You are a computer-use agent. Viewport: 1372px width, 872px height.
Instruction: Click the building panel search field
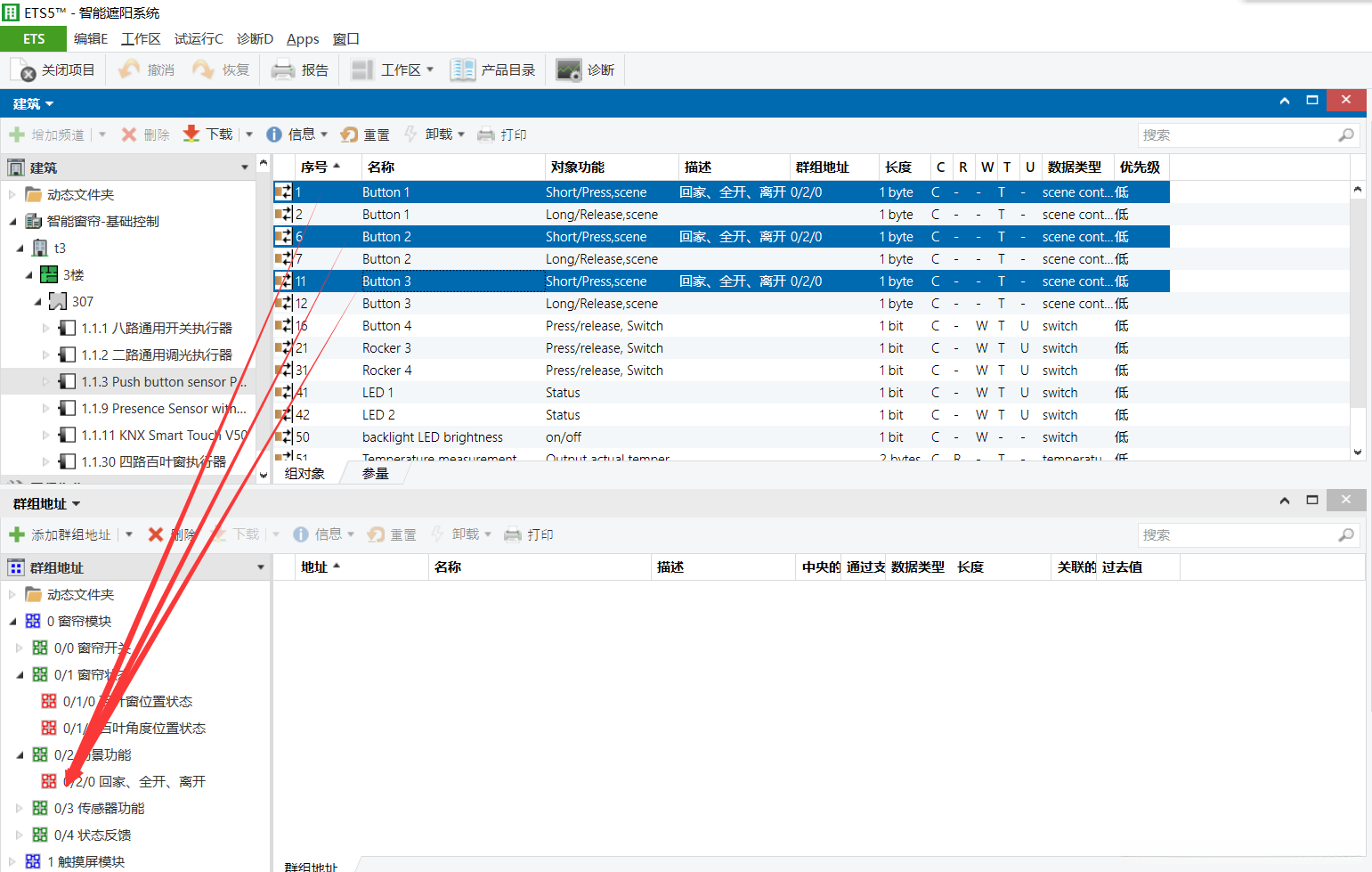tap(1236, 135)
